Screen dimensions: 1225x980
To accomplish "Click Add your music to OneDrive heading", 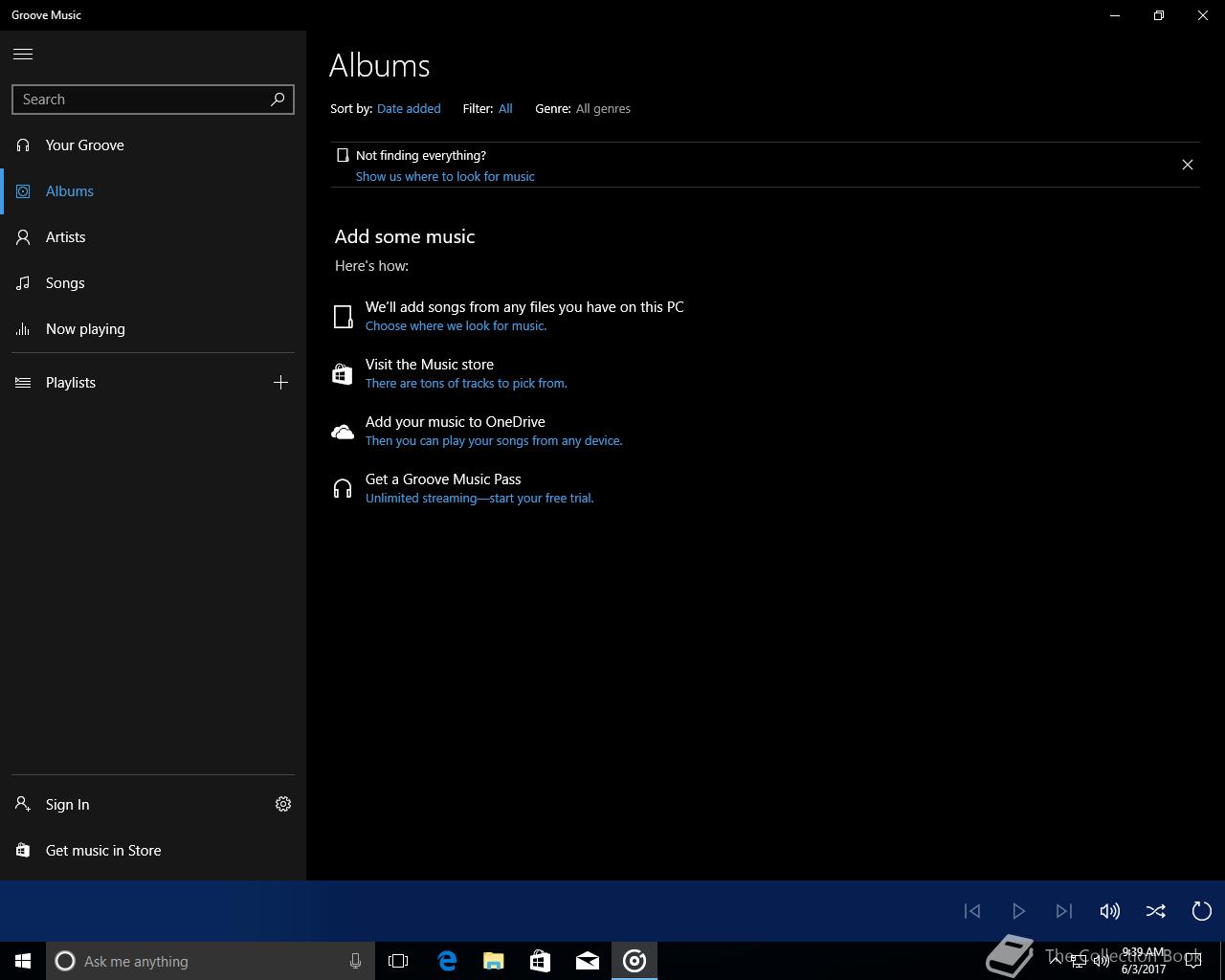I will [x=456, y=422].
